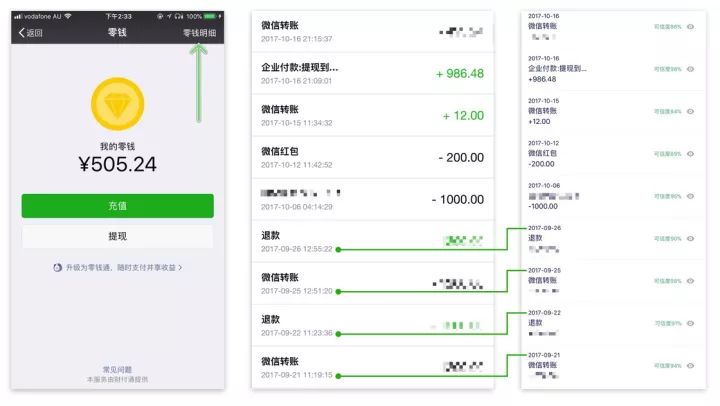Toggle eye icon for 2017-09-26 退款 entry
The height and width of the screenshot is (406, 720).
click(690, 238)
